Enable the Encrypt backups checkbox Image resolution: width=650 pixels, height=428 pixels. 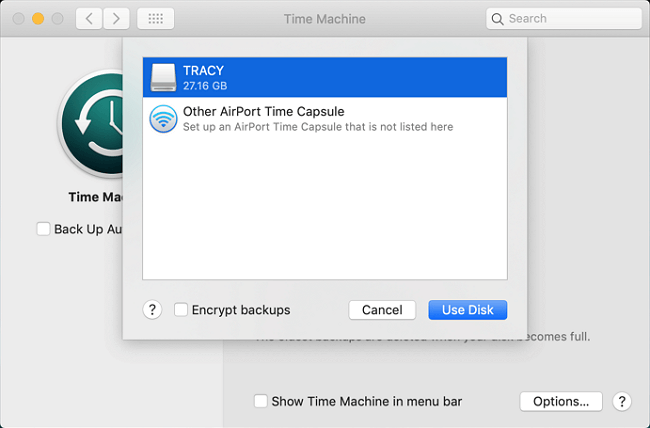(181, 310)
